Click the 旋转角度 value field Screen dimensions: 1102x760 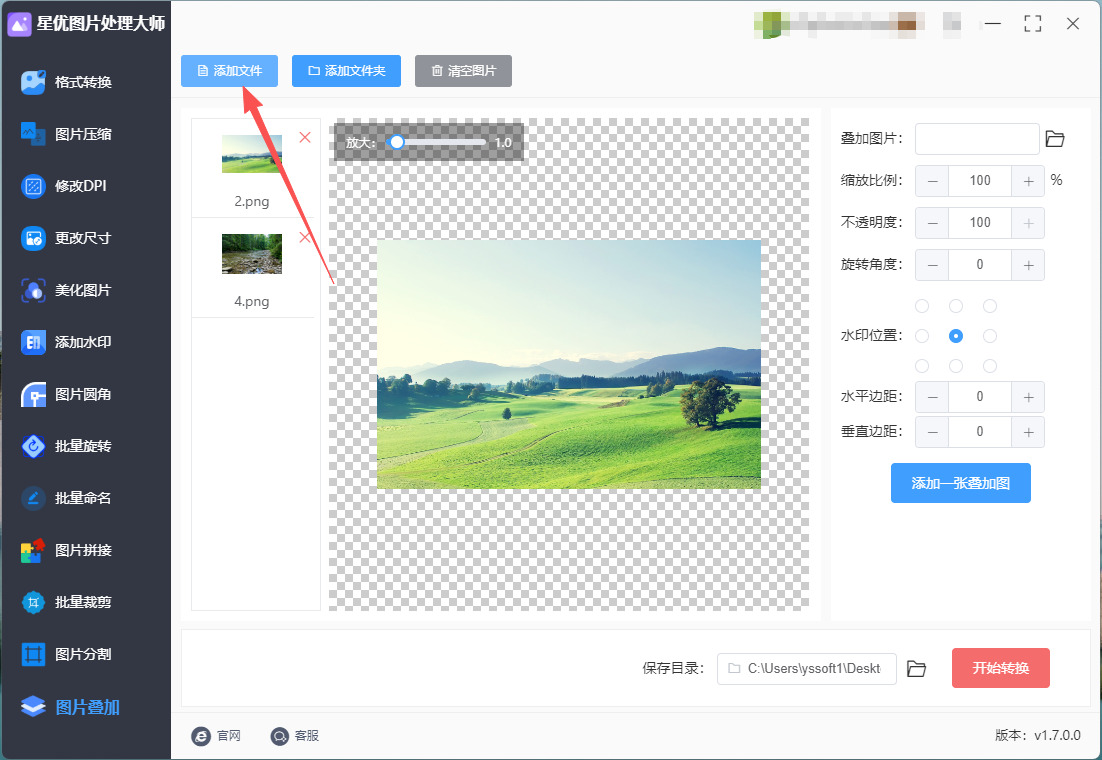pyautogui.click(x=980, y=266)
